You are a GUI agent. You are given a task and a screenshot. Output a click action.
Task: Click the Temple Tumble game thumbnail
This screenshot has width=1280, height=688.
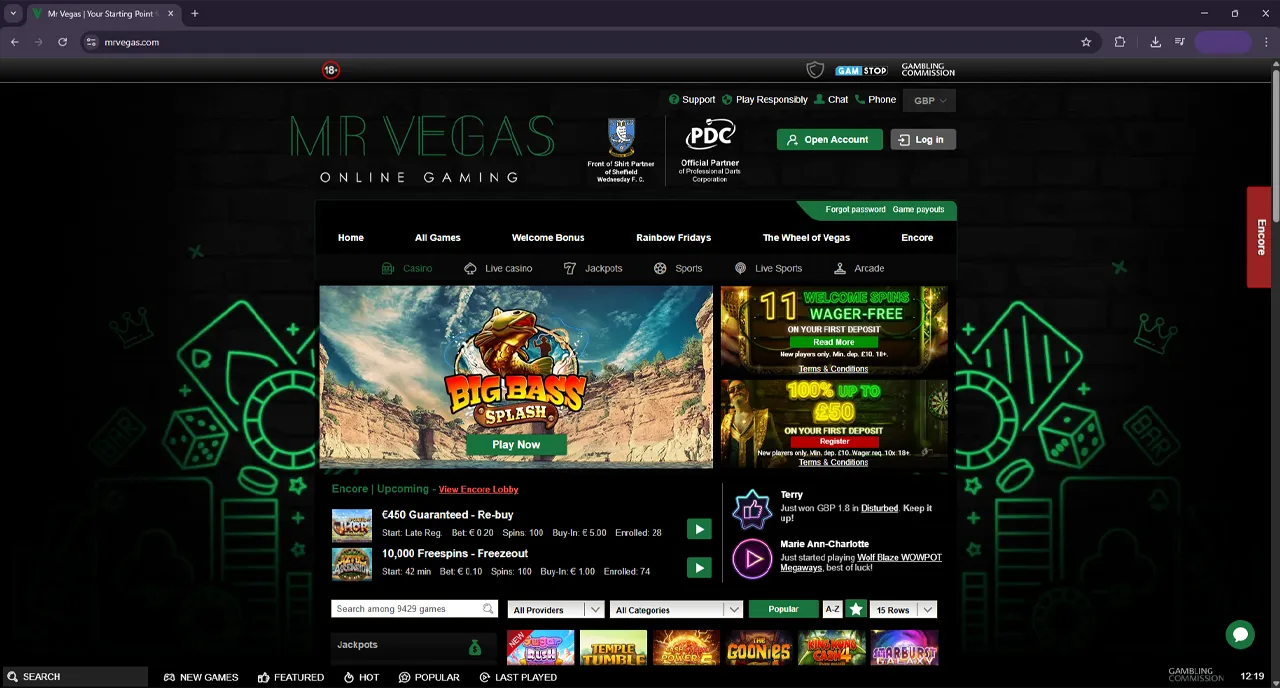614,648
